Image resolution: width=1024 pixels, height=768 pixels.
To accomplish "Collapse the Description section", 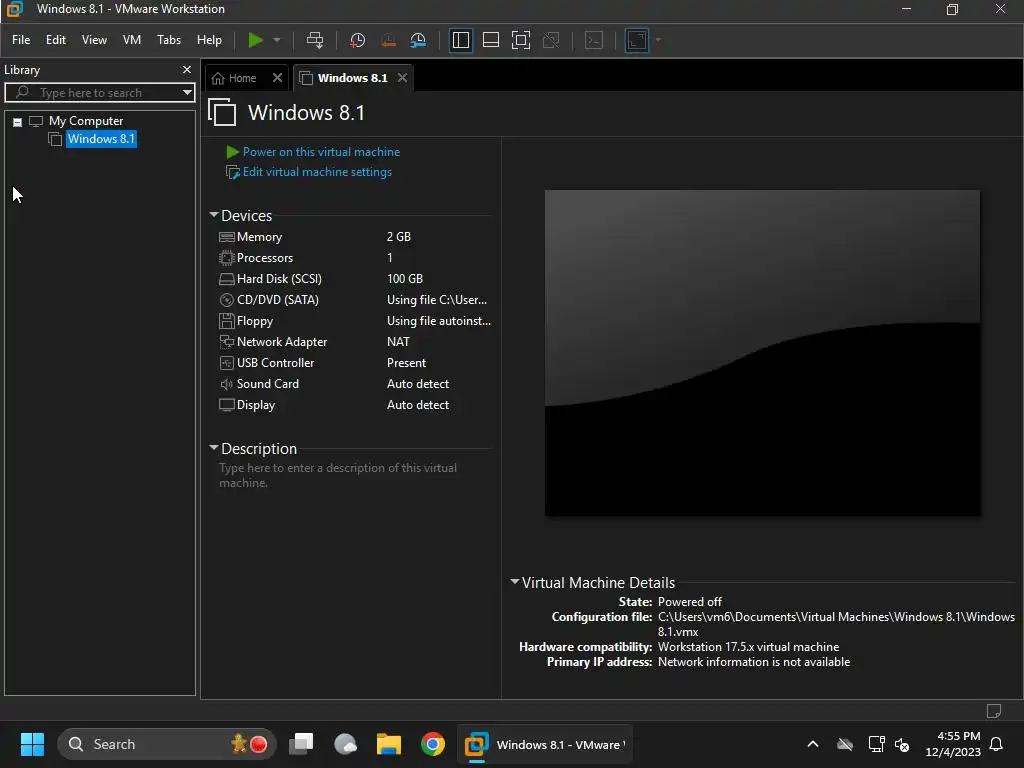I will [214, 448].
